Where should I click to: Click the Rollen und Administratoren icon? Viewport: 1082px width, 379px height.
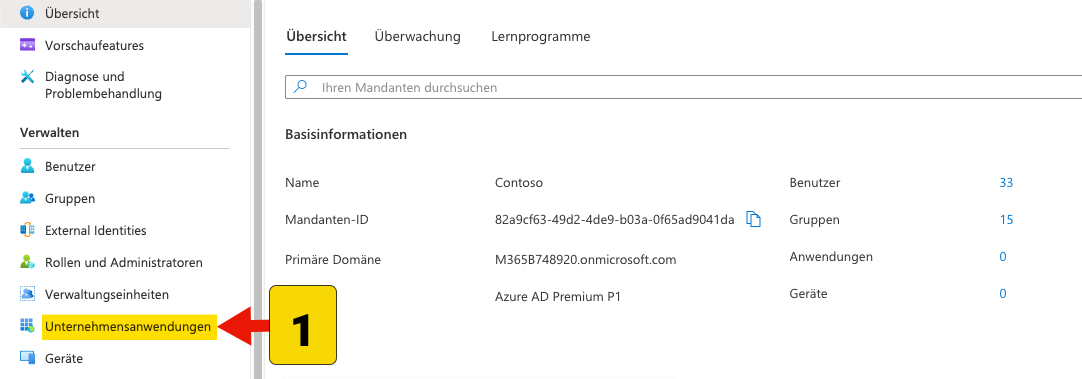coord(28,262)
